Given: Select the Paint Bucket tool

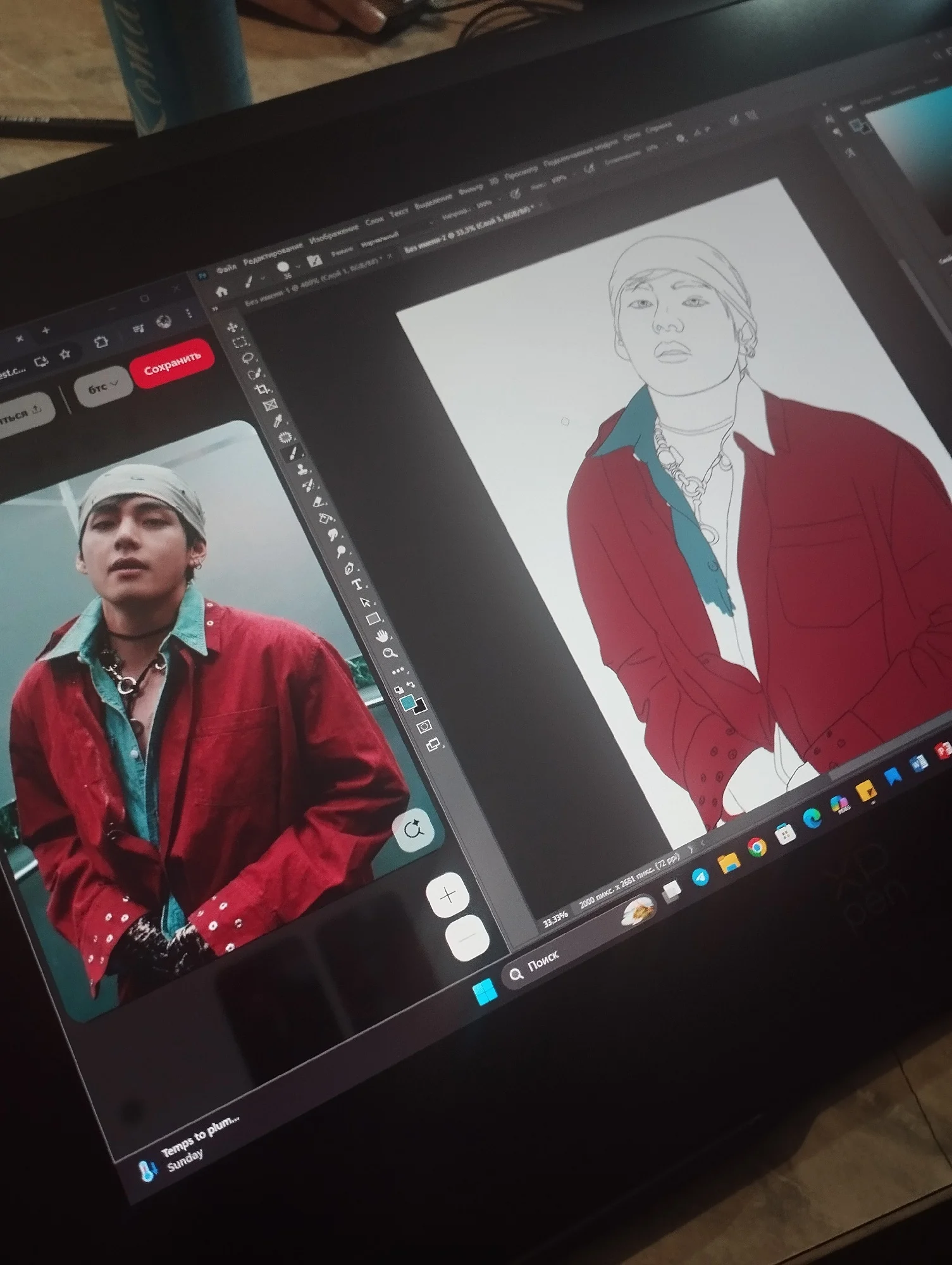Looking at the screenshot, I should pos(326,519).
